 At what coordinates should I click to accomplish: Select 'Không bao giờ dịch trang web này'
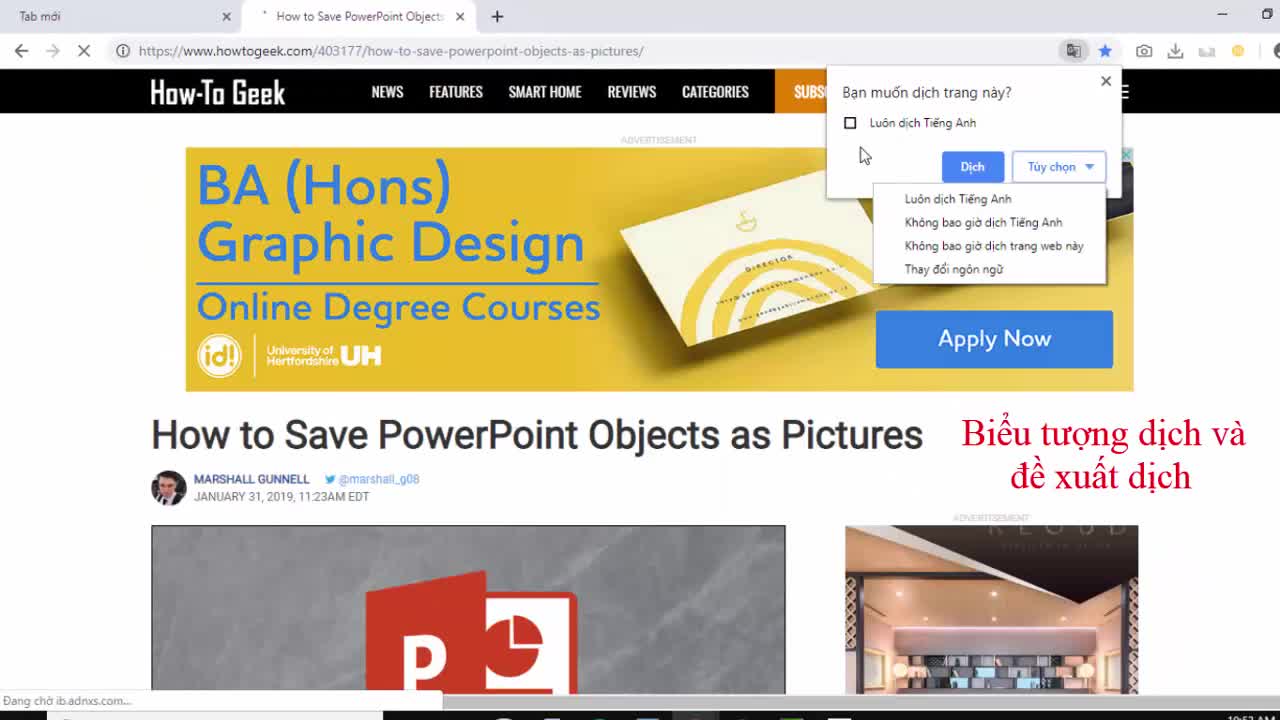pos(994,246)
